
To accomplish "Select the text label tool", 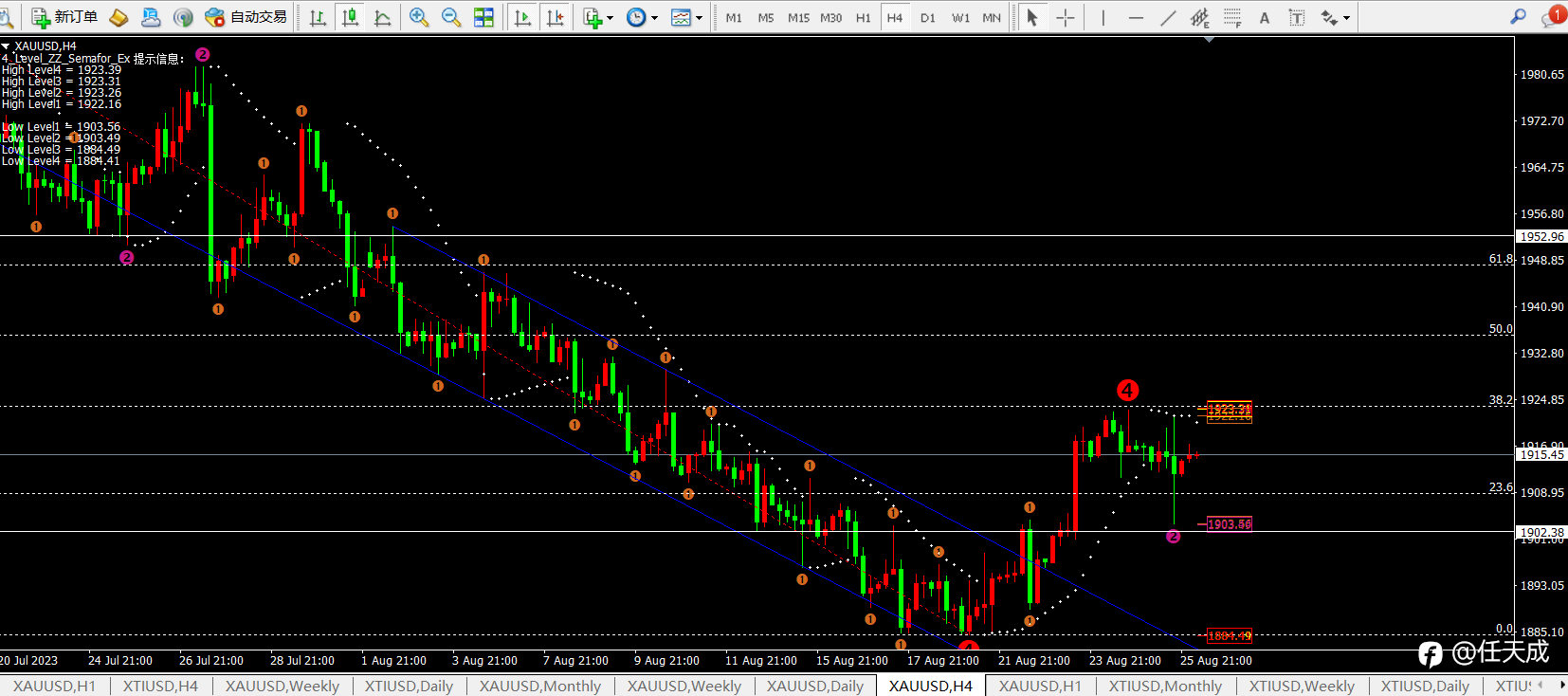I will point(1297,17).
